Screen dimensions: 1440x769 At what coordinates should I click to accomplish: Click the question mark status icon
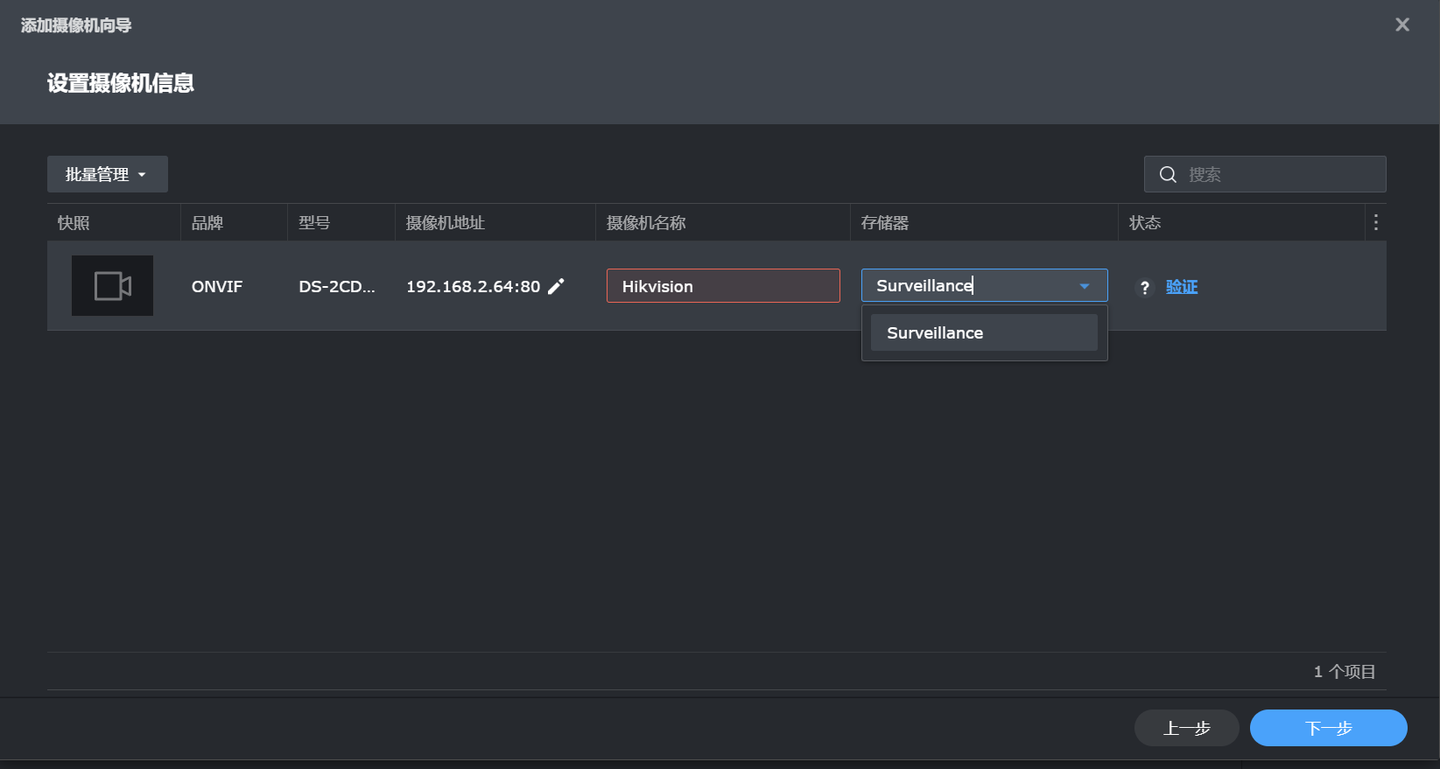point(1146,288)
